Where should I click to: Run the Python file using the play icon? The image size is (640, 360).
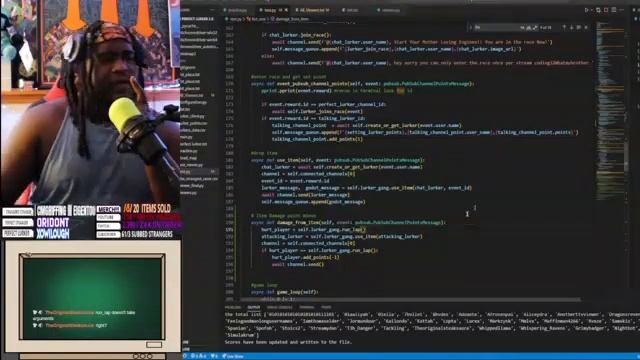(x=587, y=10)
